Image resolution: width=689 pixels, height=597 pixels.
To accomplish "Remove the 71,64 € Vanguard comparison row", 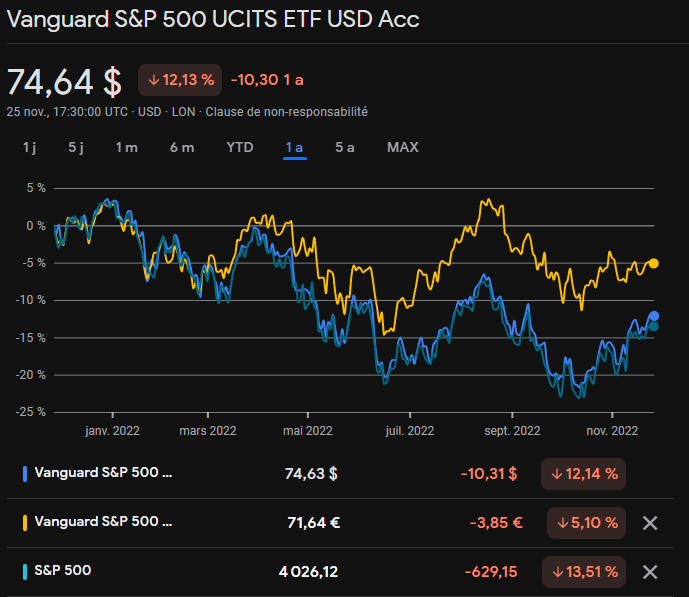I will [x=649, y=522].
